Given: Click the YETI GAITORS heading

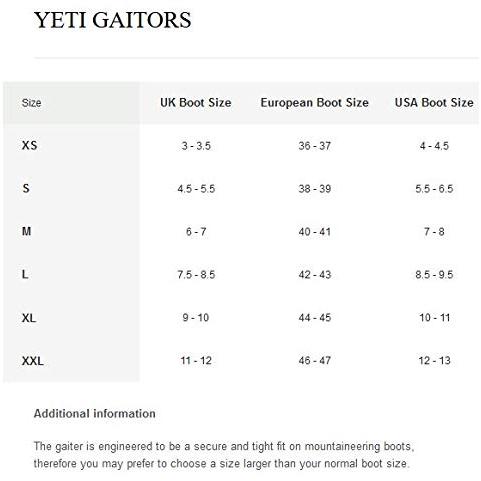Looking at the screenshot, I should pos(113,20).
